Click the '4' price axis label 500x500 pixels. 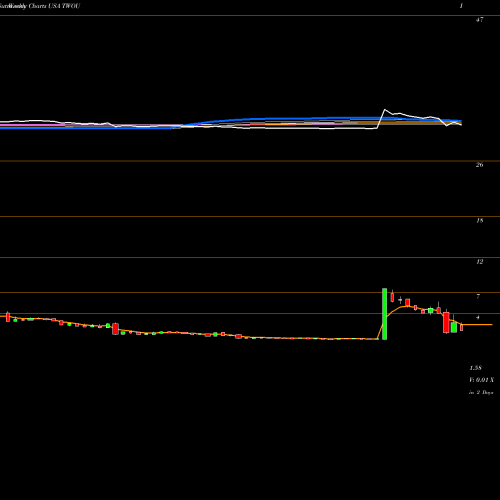pyautogui.click(x=478, y=318)
